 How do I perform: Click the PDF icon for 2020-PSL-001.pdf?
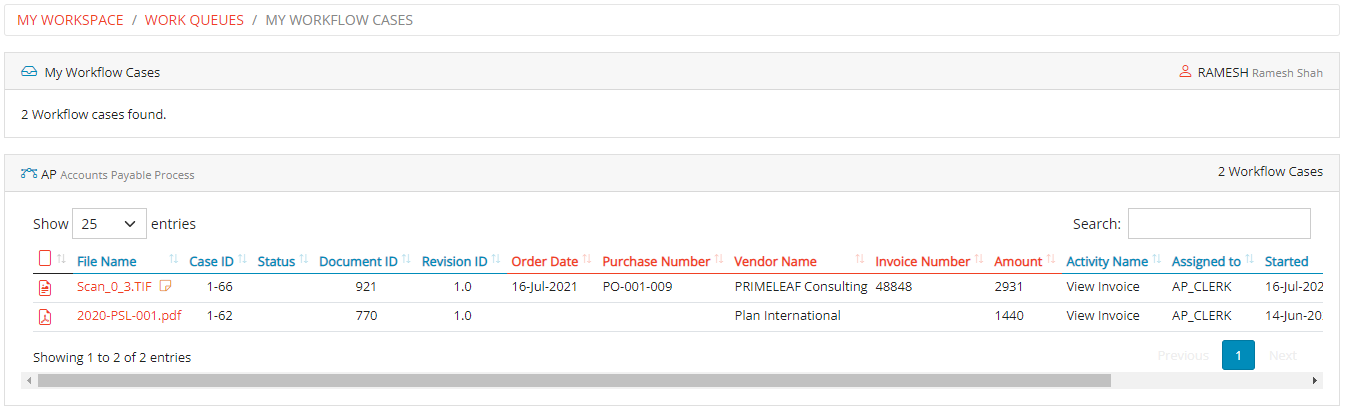pos(44,317)
